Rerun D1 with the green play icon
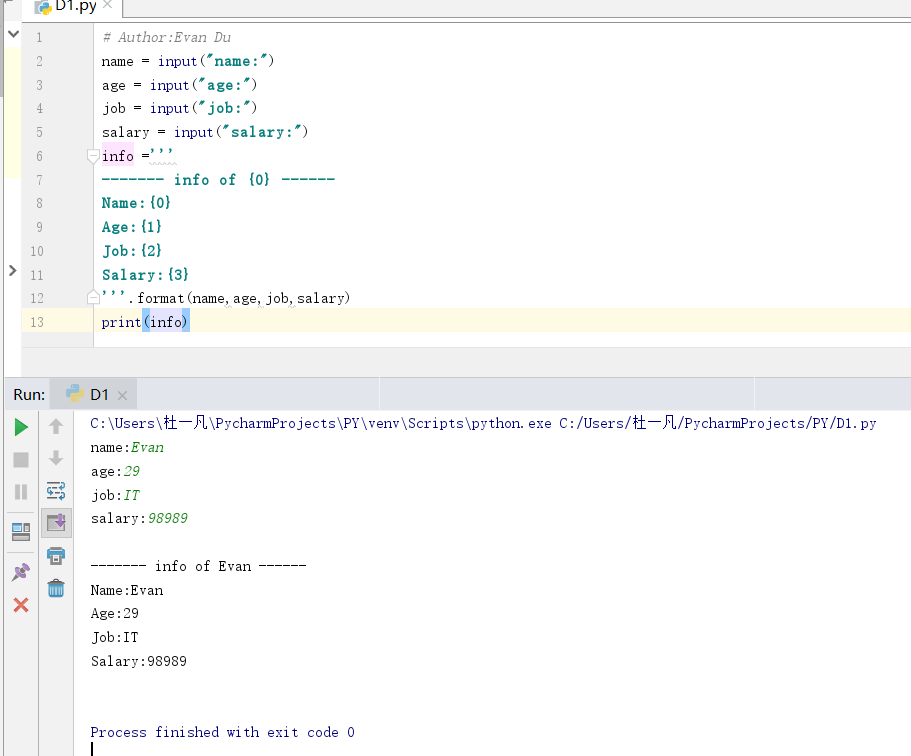911x756 pixels. tap(21, 427)
